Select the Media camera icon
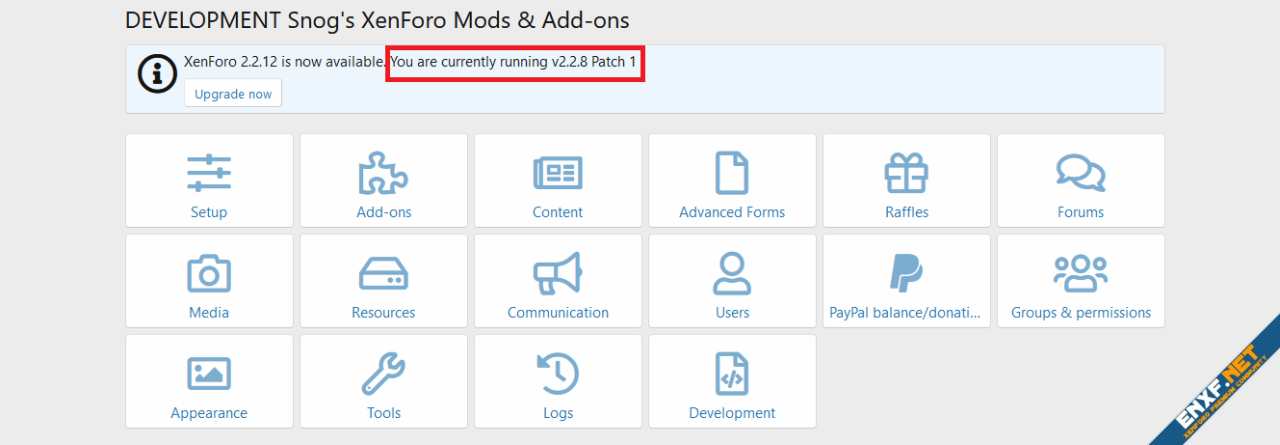The width and height of the screenshot is (1280, 445). point(209,273)
